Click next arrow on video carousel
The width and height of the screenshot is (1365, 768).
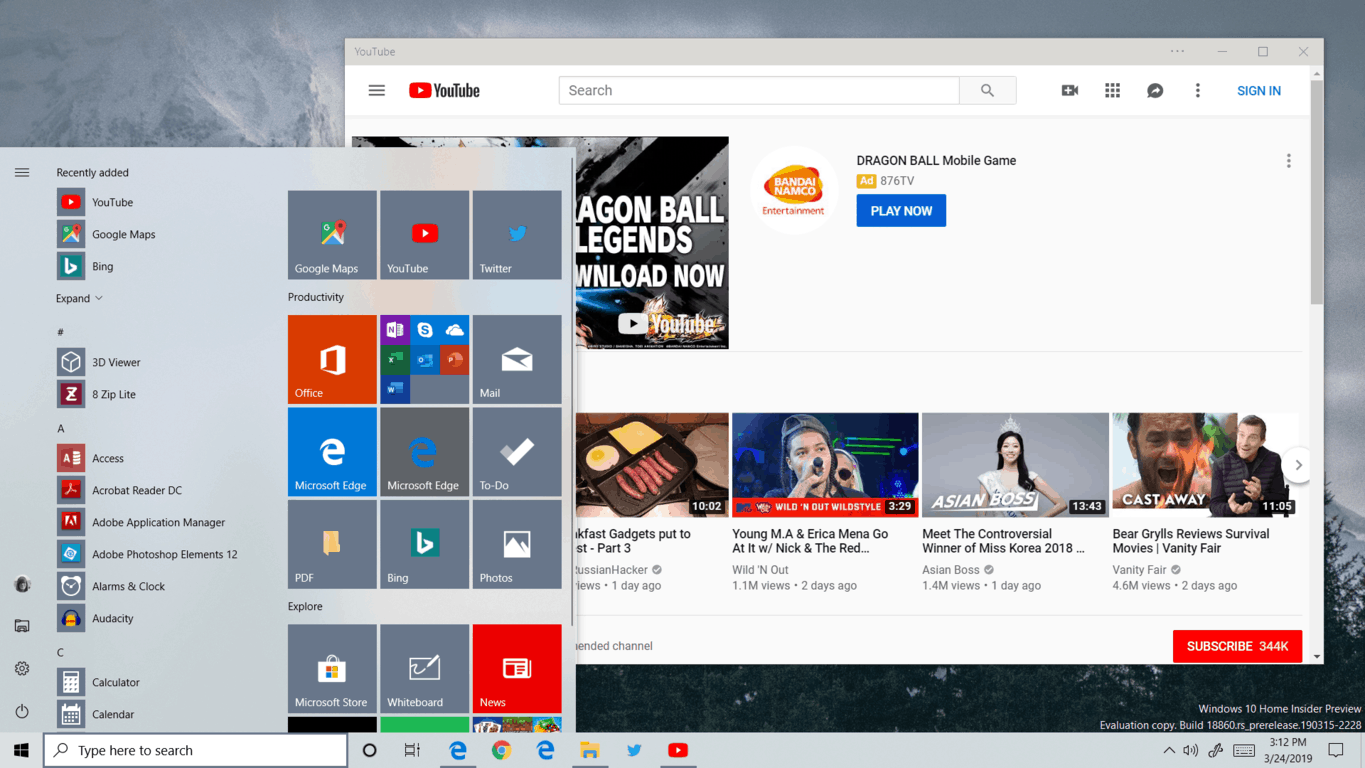point(1298,465)
